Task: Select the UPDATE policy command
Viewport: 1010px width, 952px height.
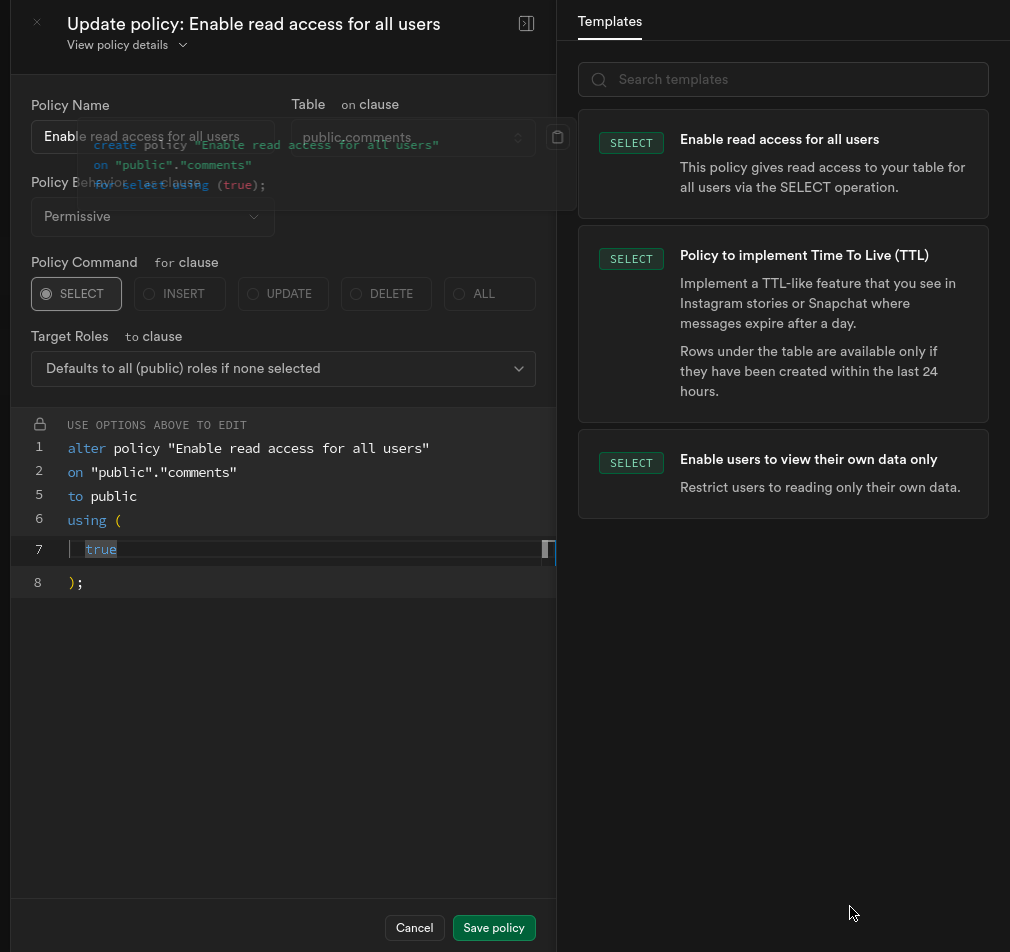Action: (283, 294)
